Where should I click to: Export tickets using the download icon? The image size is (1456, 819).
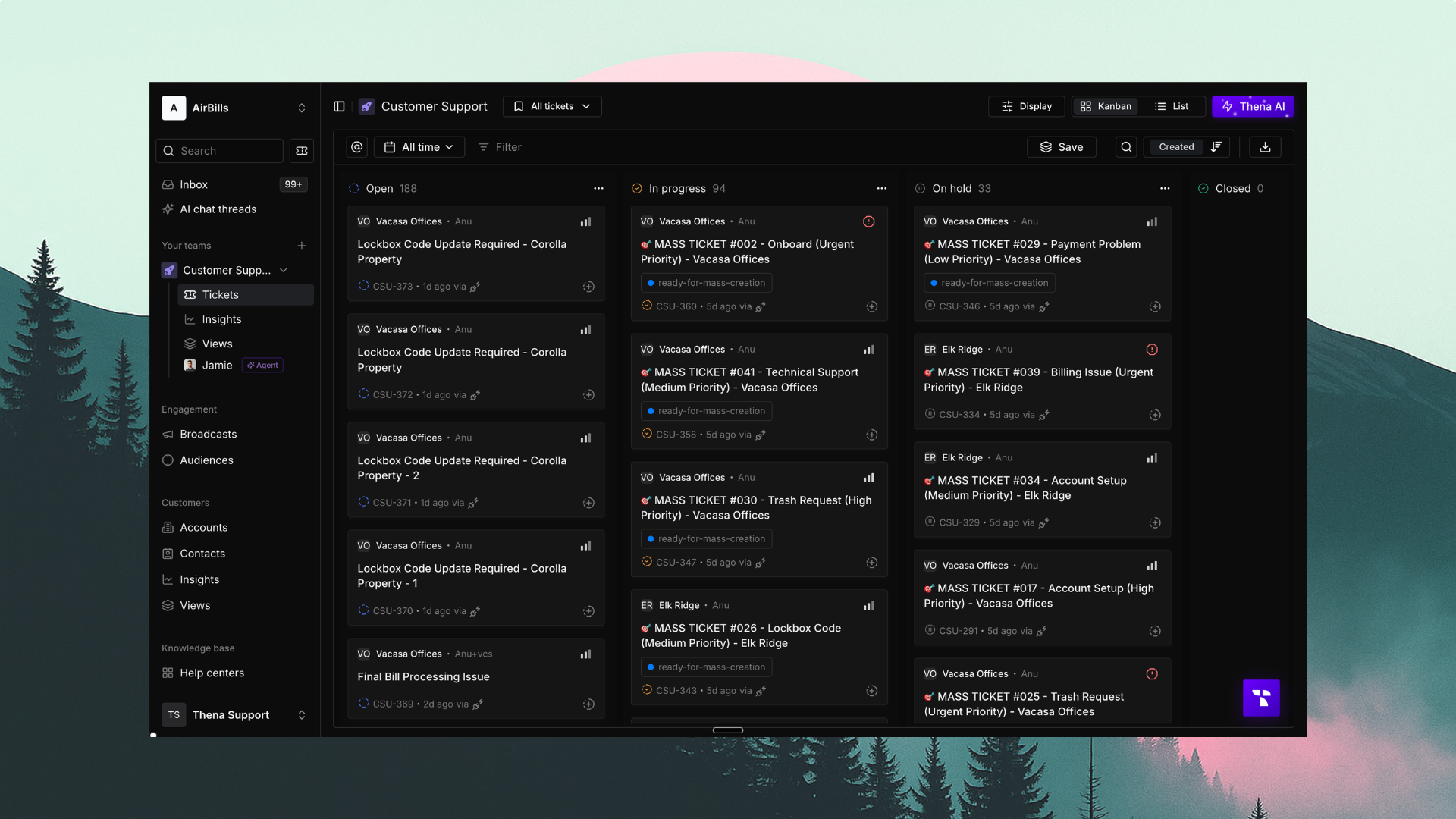pyautogui.click(x=1265, y=146)
